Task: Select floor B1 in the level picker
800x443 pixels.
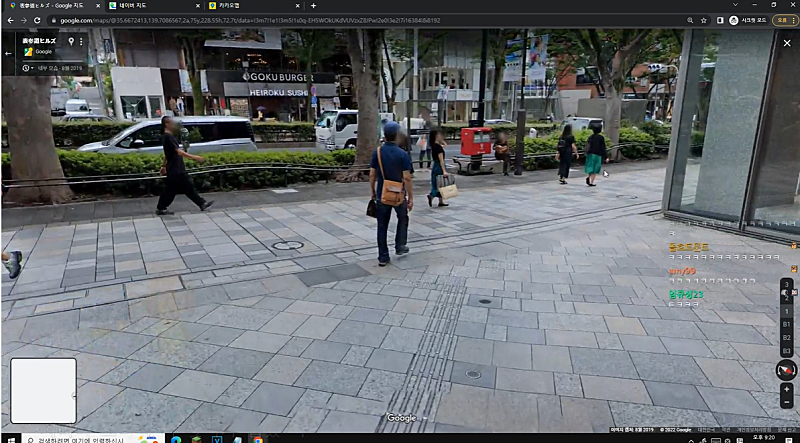Action: coord(786,324)
